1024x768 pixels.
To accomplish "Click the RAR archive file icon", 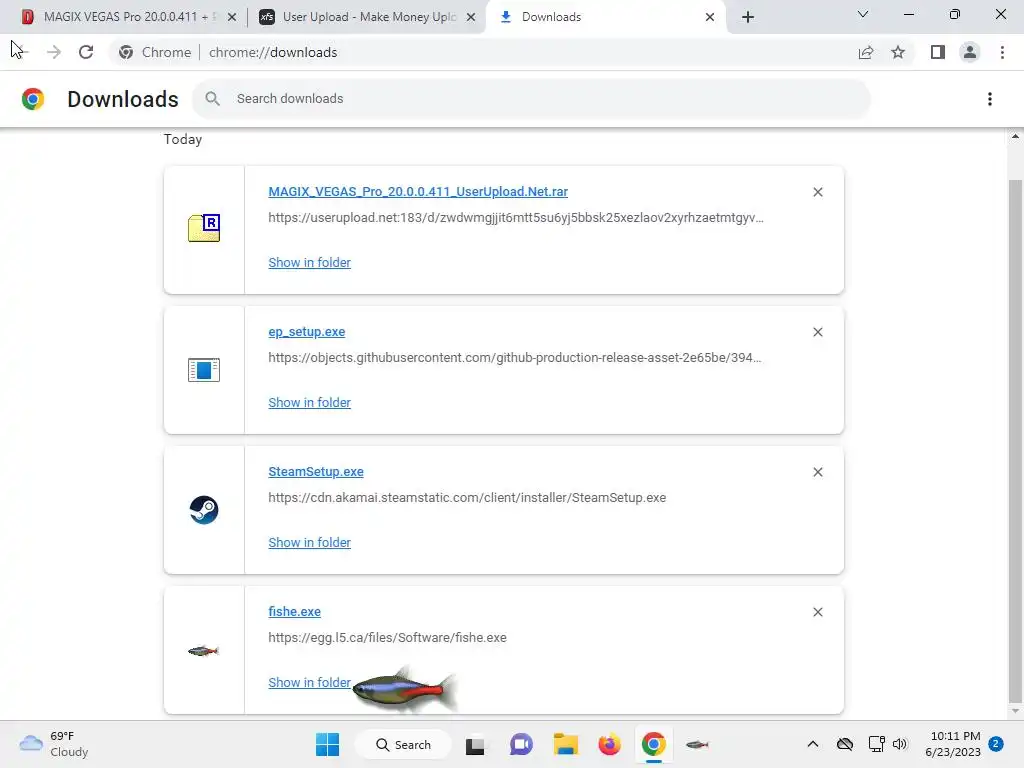I will tap(204, 228).
